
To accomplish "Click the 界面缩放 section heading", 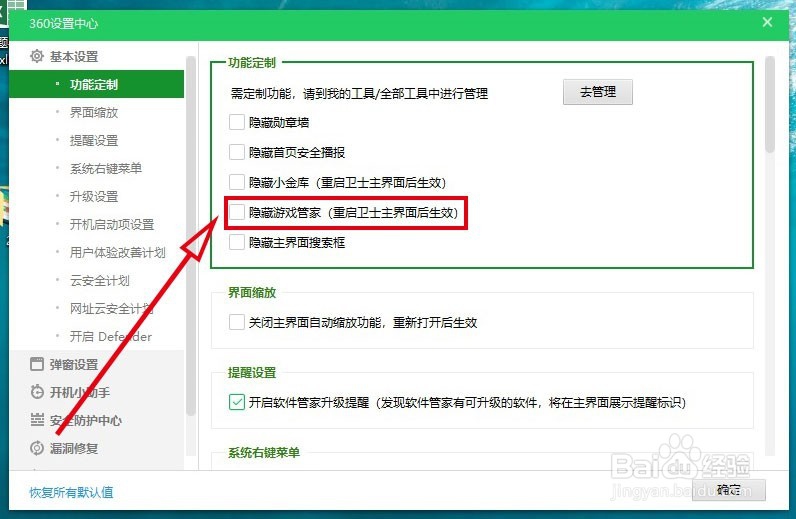I will (x=252, y=293).
